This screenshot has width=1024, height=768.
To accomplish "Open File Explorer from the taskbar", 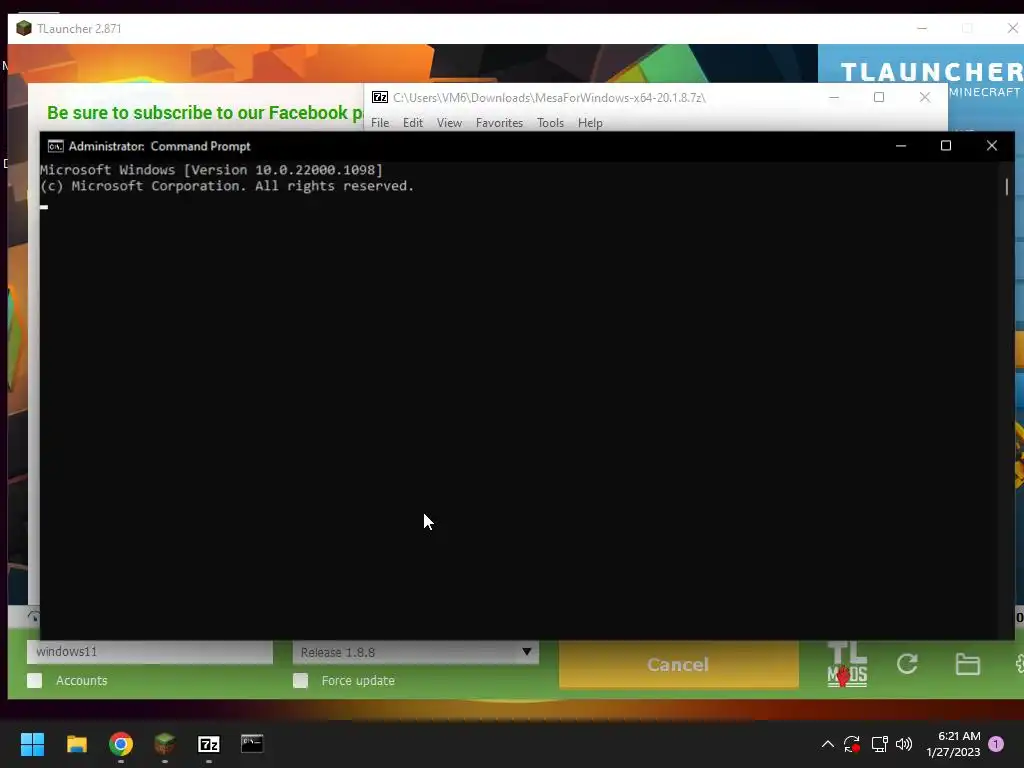I will (x=76, y=744).
